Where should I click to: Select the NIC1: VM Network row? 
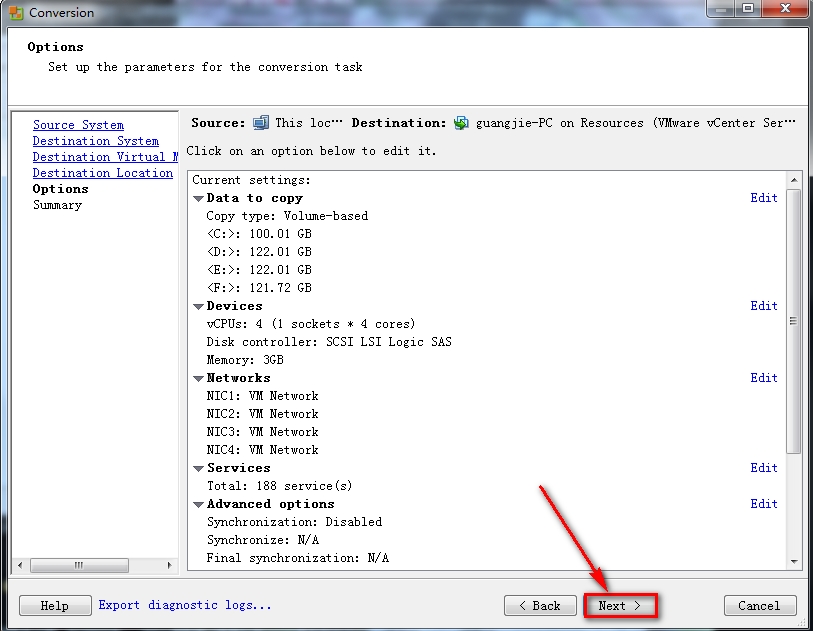pos(262,396)
